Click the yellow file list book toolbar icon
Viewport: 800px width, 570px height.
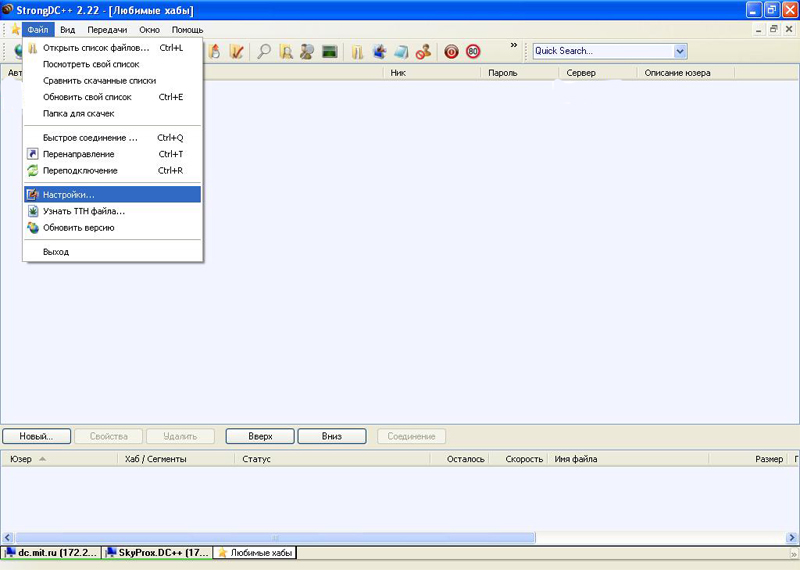(x=357, y=51)
